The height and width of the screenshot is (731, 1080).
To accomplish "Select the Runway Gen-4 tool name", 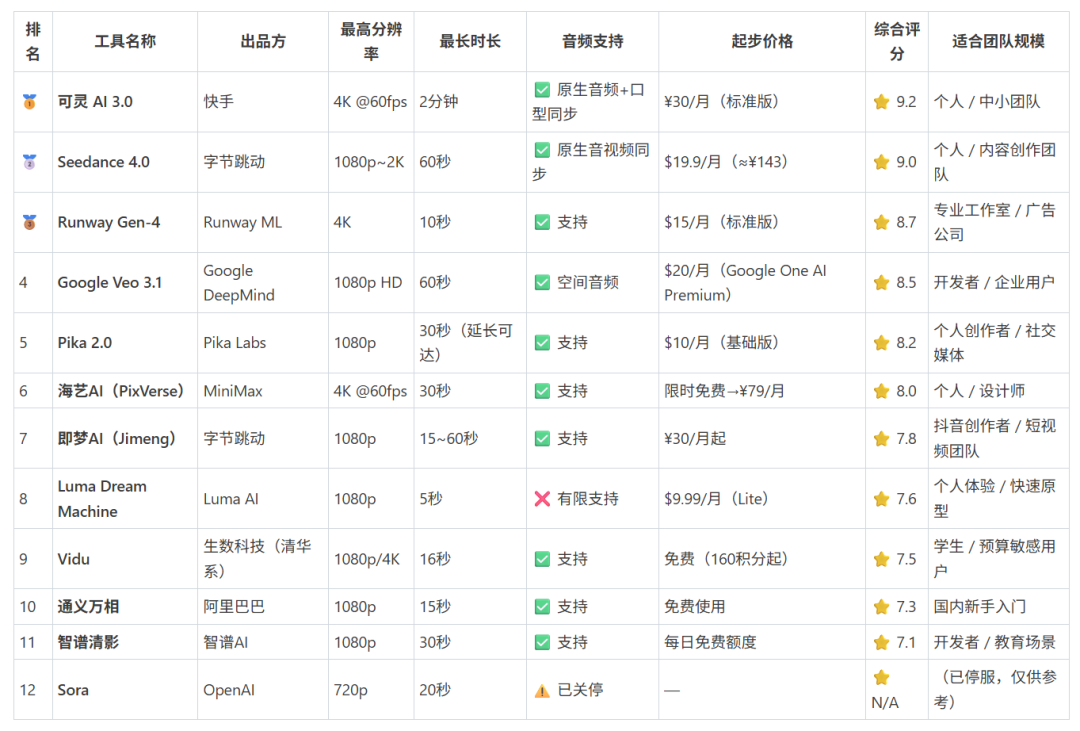I will pyautogui.click(x=109, y=222).
